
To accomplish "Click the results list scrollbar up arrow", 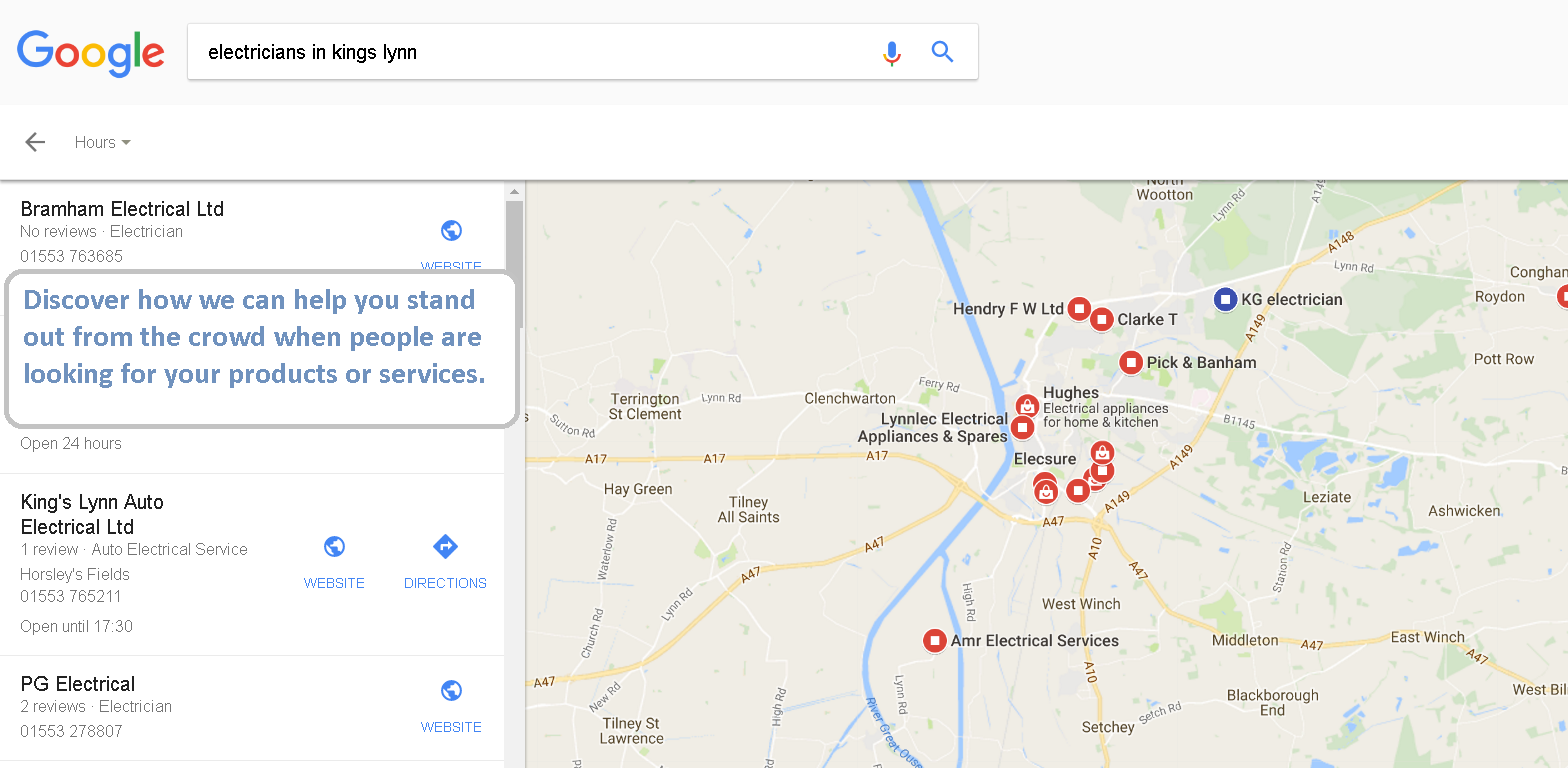I will tap(514, 192).
